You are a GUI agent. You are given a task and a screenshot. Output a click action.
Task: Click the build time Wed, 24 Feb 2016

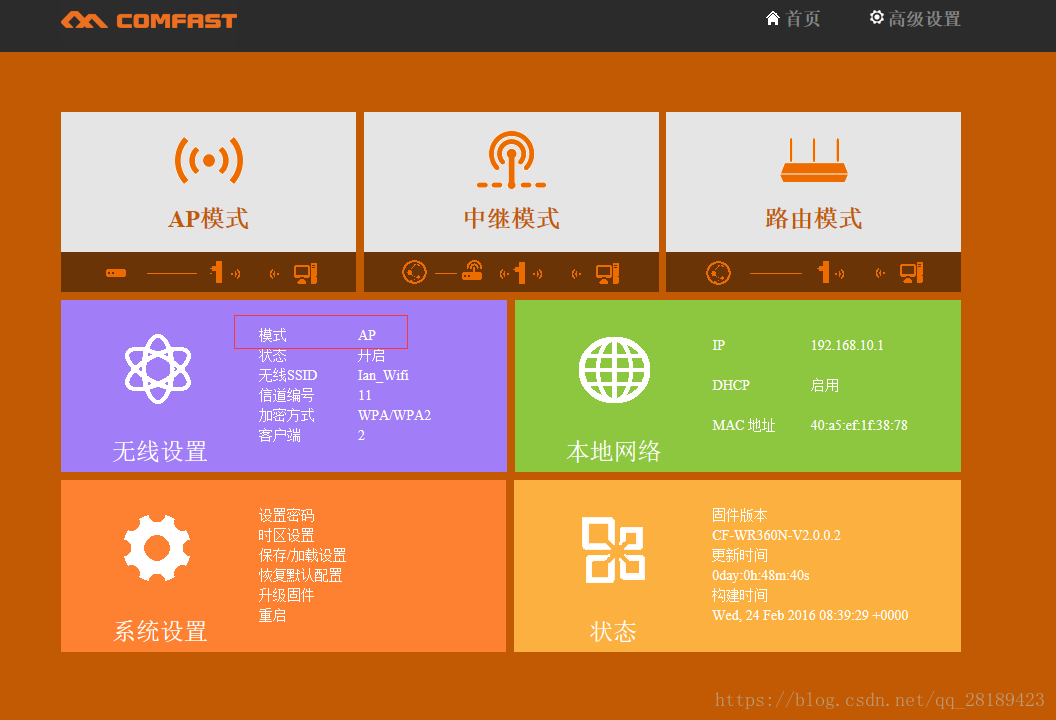[x=810, y=615]
